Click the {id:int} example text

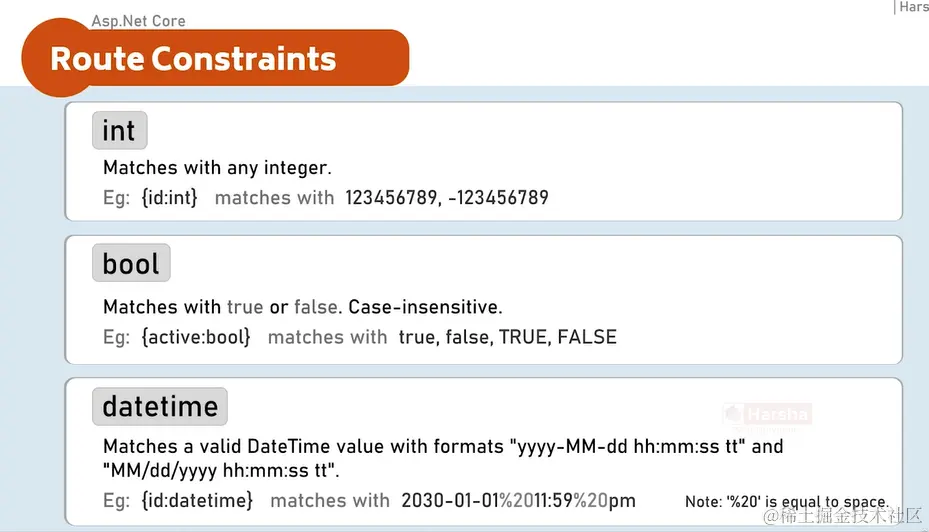169,197
